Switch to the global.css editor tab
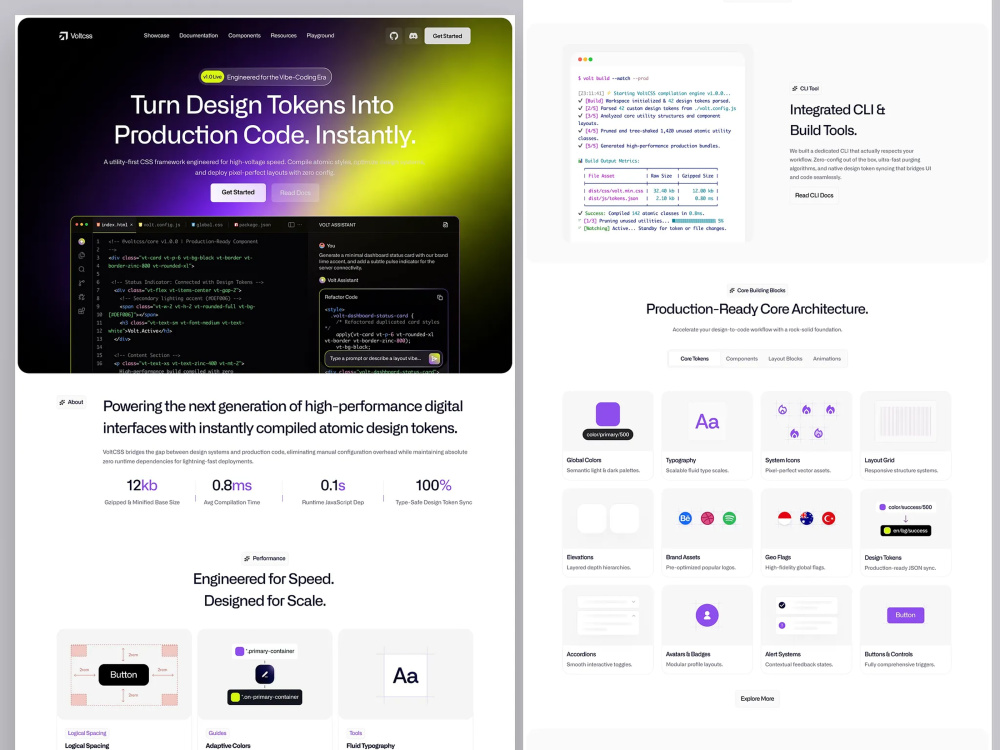This screenshot has width=1000, height=750. coord(207,224)
